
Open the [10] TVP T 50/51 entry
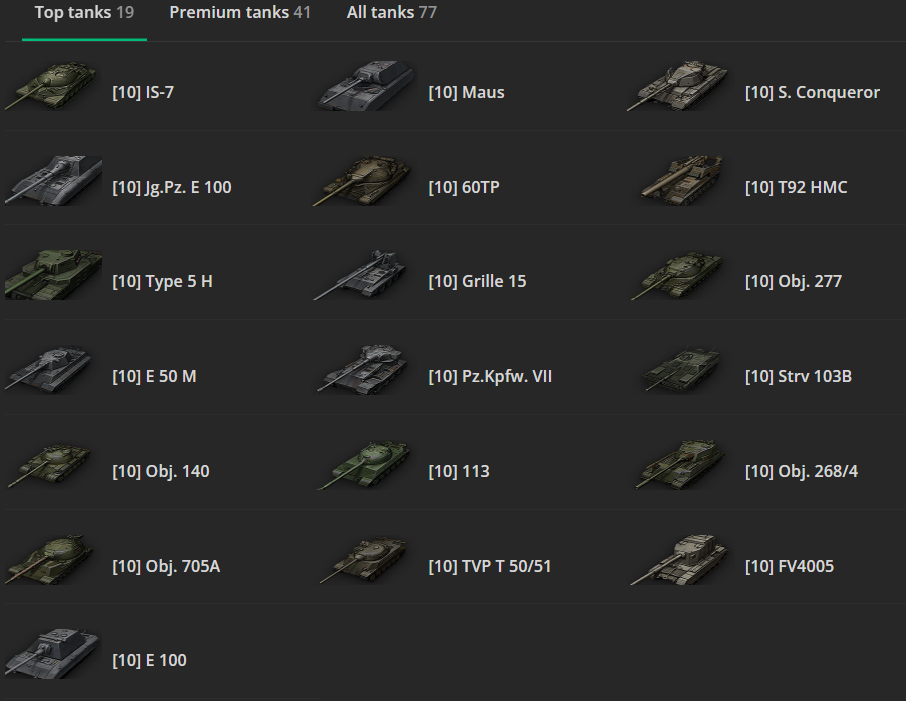pyautogui.click(x=489, y=566)
